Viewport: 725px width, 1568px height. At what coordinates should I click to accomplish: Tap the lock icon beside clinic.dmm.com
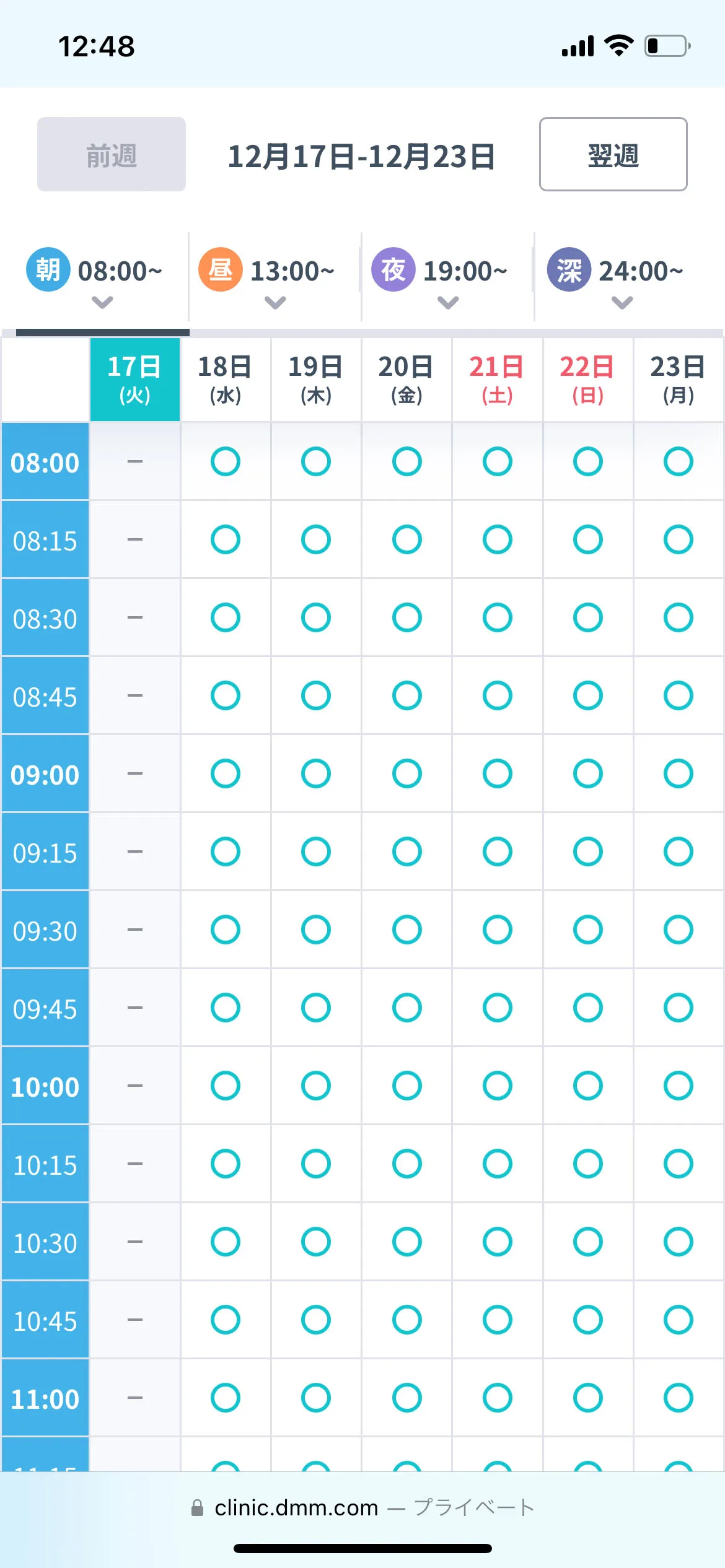(197, 1508)
